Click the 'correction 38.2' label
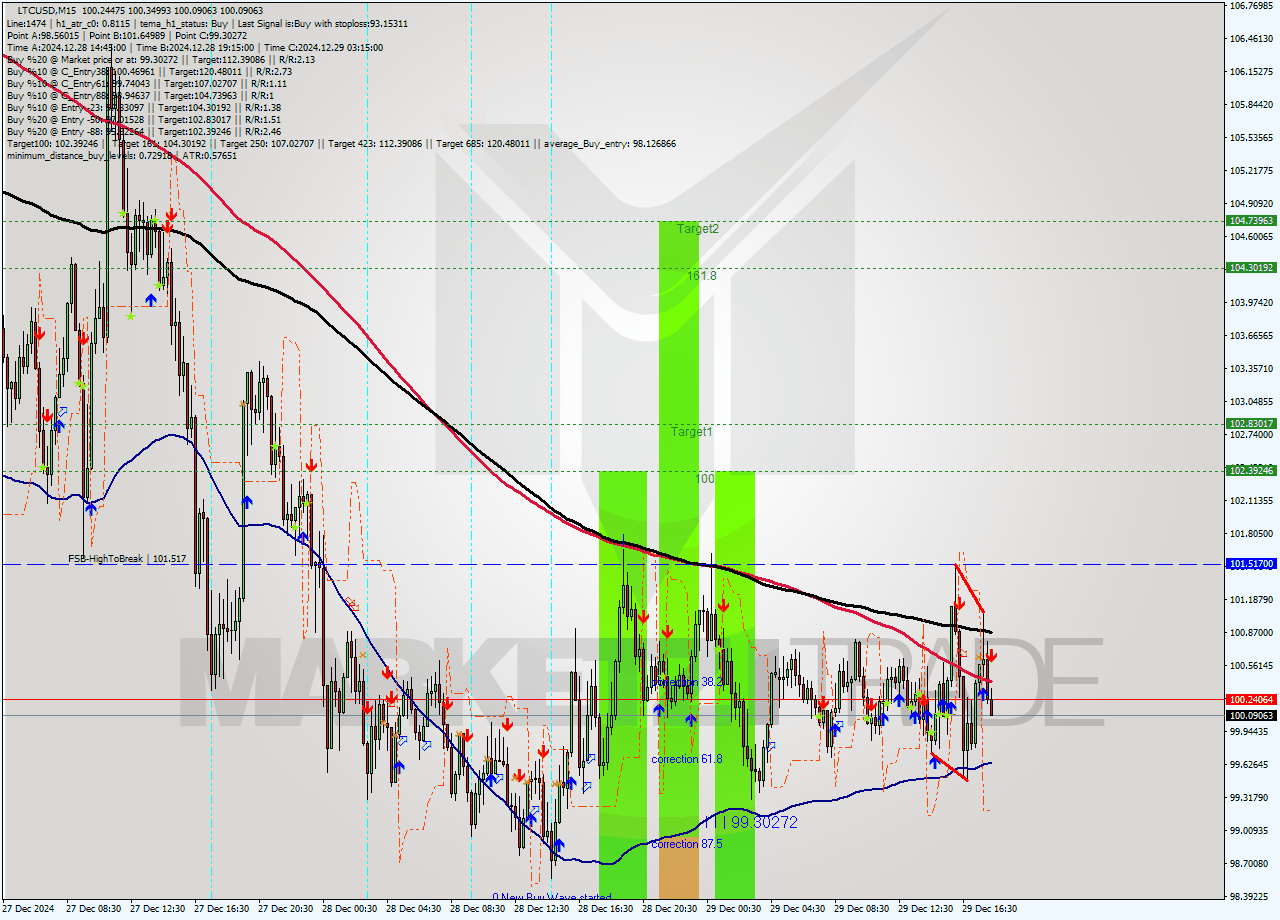This screenshot has width=1280, height=920. (x=688, y=682)
